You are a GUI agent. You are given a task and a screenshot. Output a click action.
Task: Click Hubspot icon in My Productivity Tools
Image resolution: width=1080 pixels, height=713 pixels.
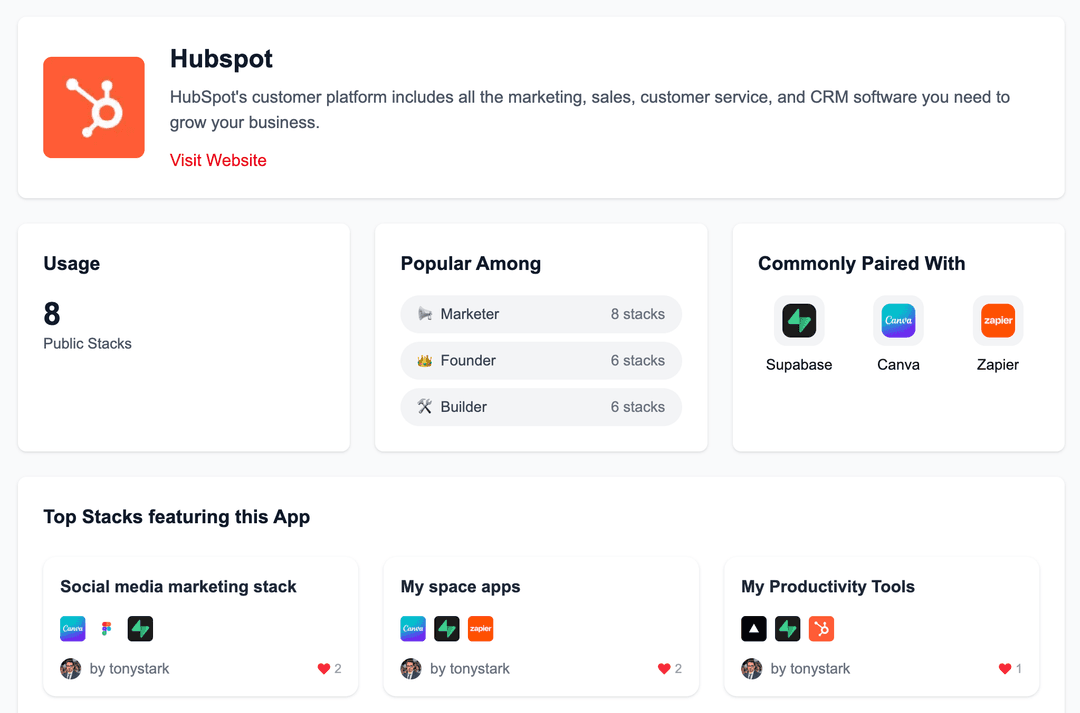(x=822, y=629)
